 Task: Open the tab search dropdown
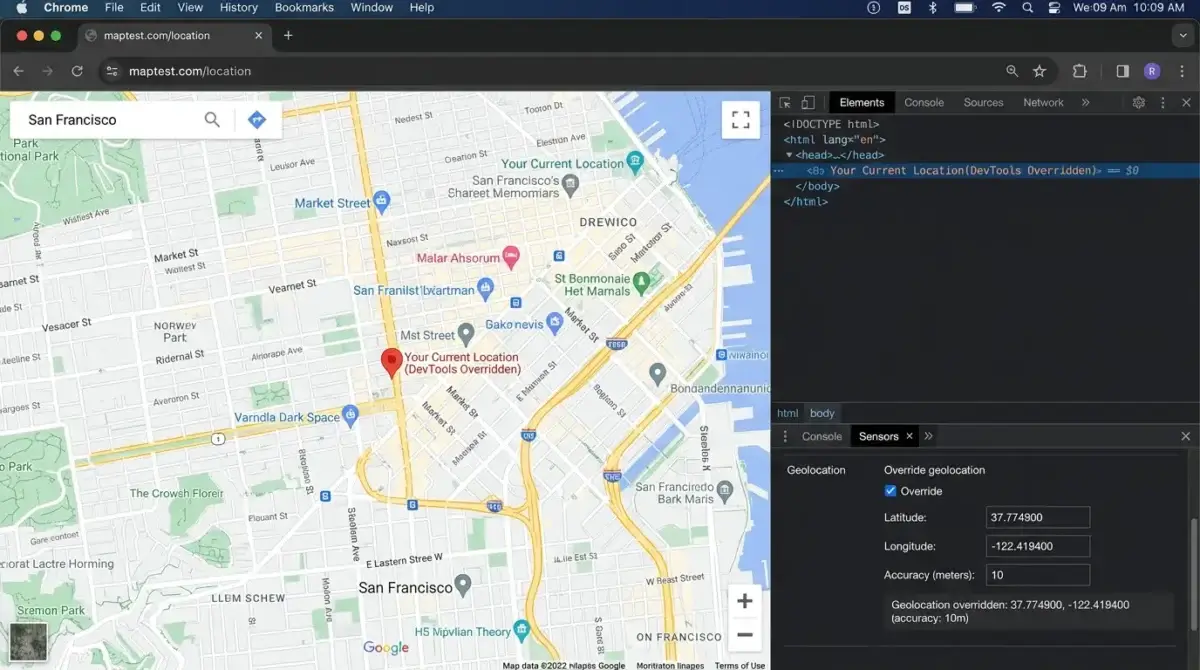tap(1183, 35)
